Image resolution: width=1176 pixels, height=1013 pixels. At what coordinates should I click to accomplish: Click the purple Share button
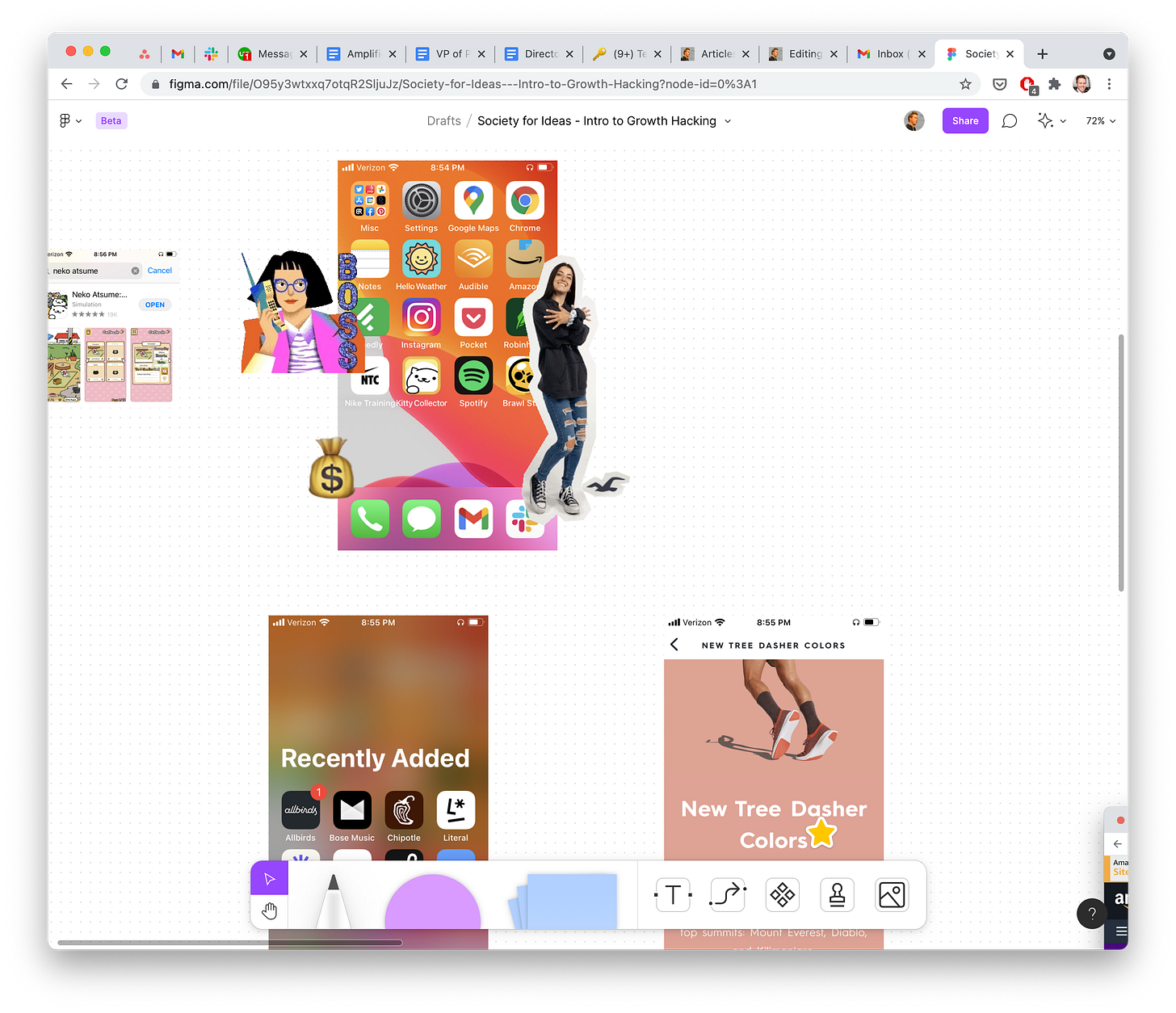[965, 121]
